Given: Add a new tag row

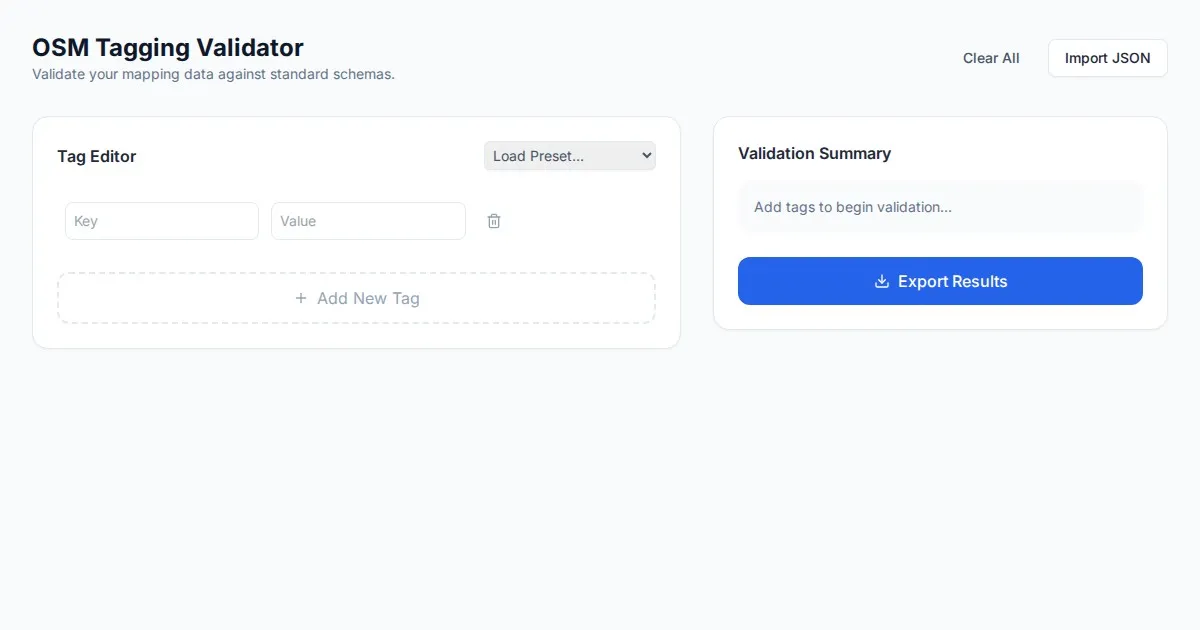Looking at the screenshot, I should tap(356, 298).
